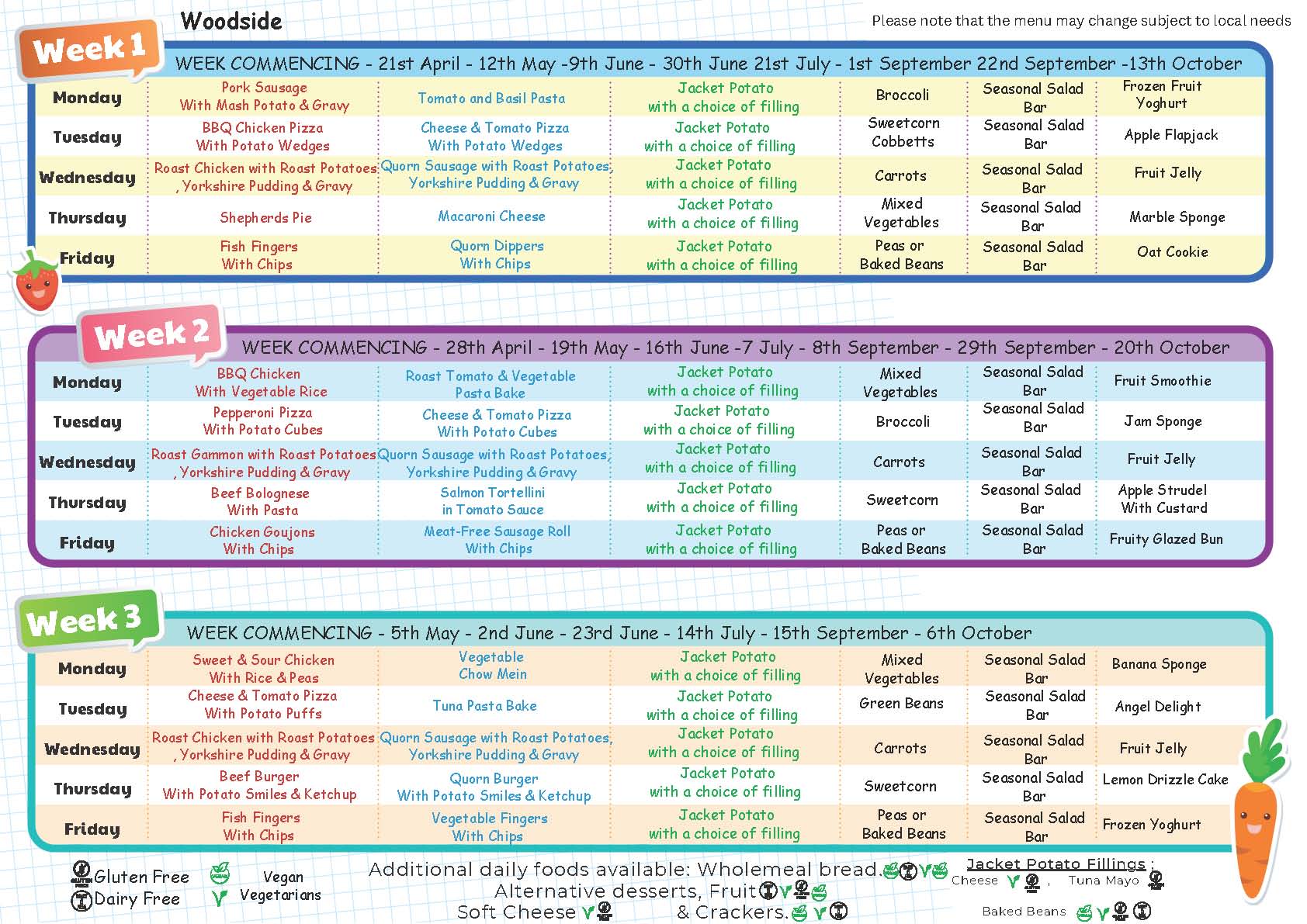This screenshot has height=924, width=1307.
Task: Select Meat-Free Sausage Roll With Chips
Action: click(497, 540)
